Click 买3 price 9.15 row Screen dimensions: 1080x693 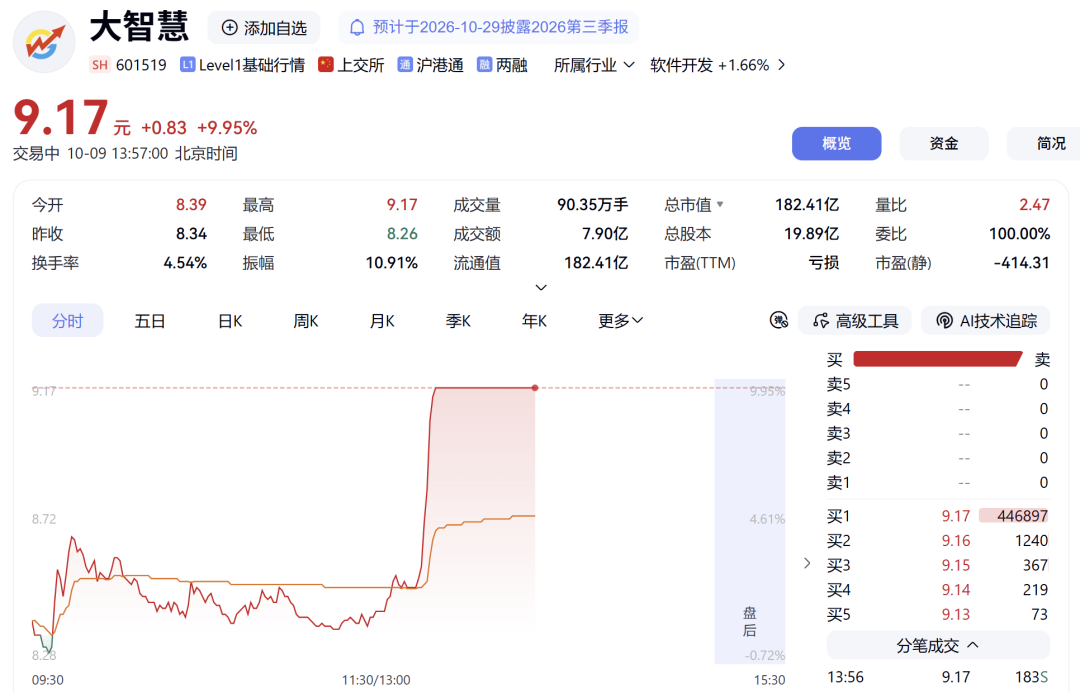(x=937, y=566)
